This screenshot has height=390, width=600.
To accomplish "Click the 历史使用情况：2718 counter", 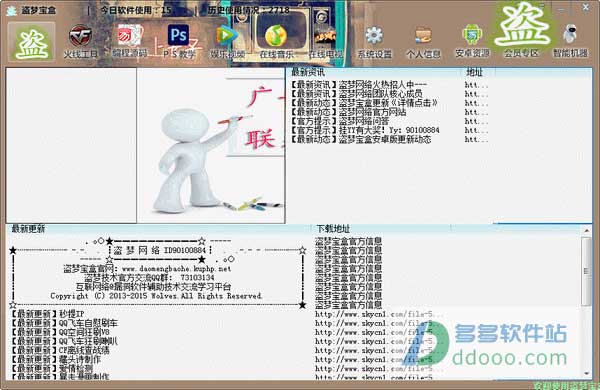I will (x=249, y=10).
